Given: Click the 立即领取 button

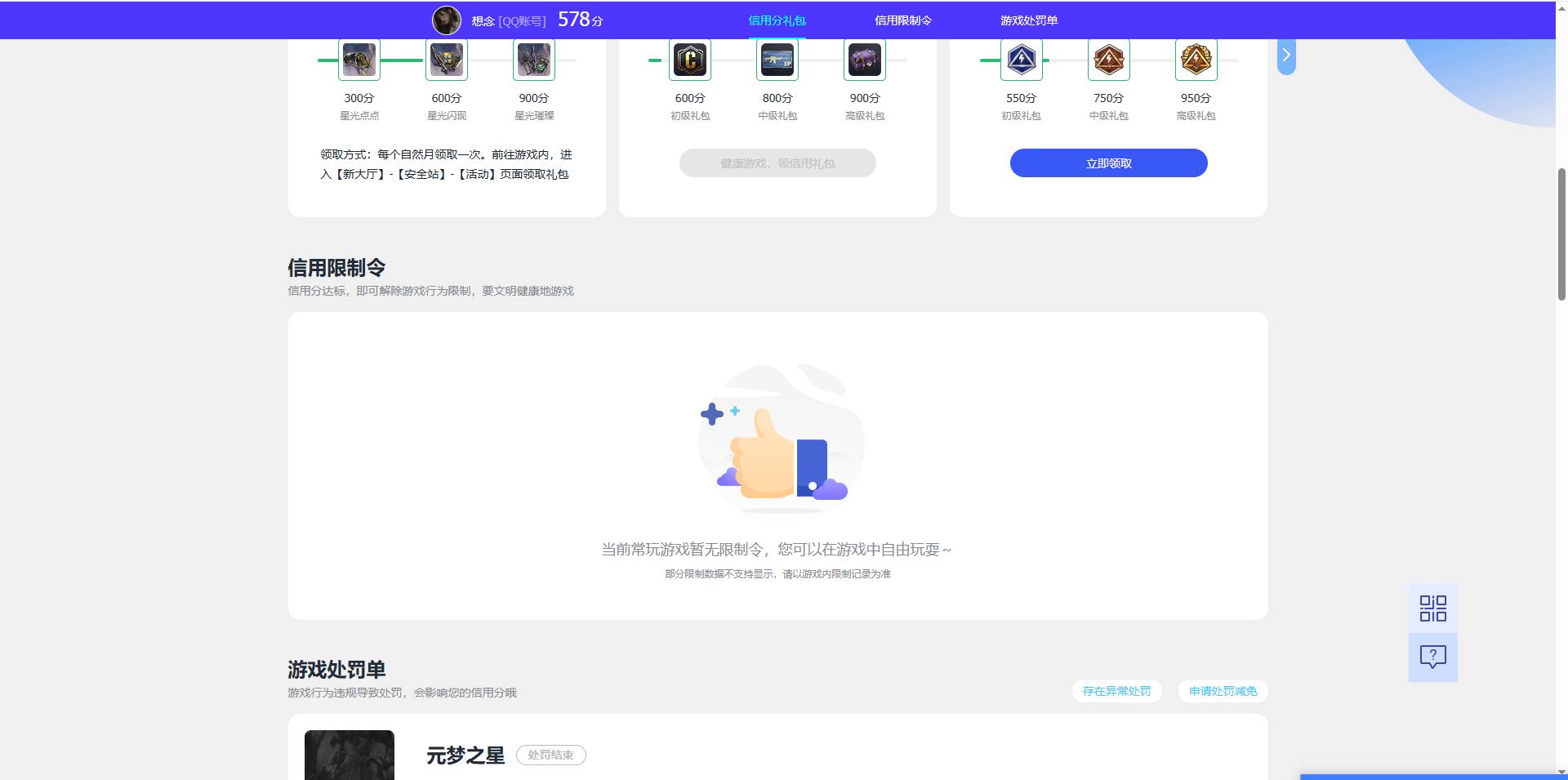Looking at the screenshot, I should coord(1109,163).
